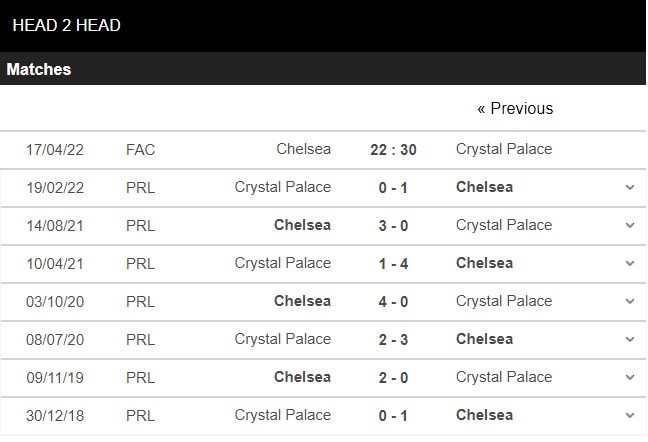
Task: Open the 2 - 3 score from 08/07/20
Action: (393, 340)
